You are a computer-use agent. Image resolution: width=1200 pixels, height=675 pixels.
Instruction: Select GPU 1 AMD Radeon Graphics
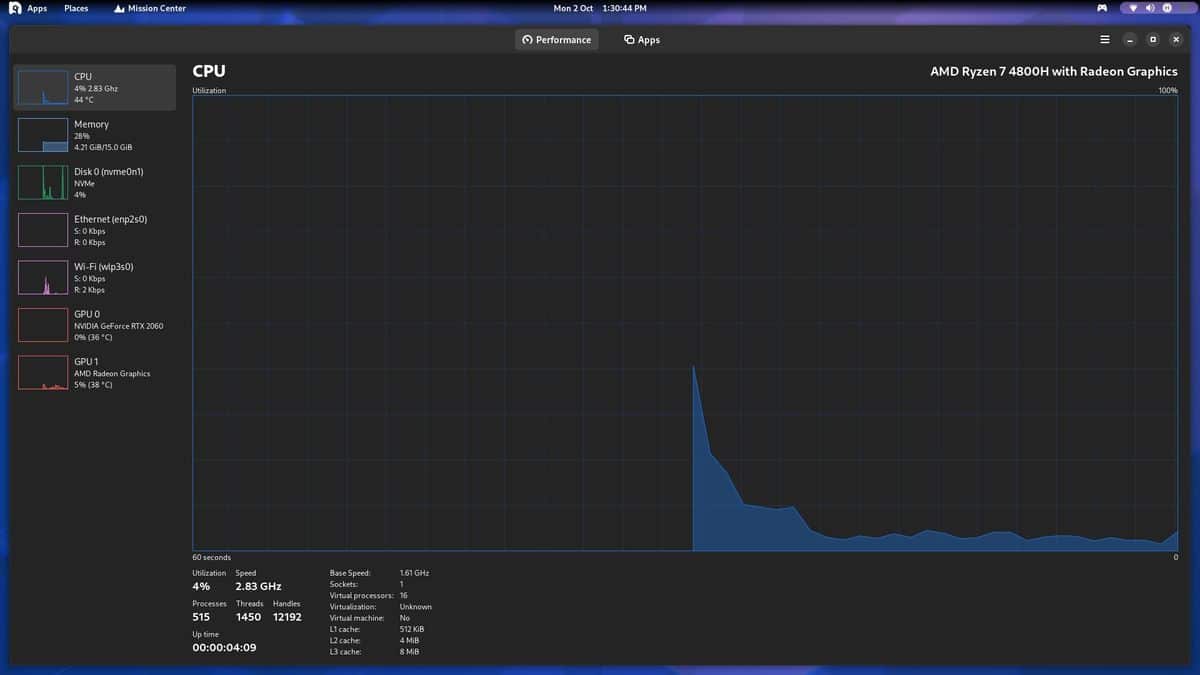(x=95, y=373)
